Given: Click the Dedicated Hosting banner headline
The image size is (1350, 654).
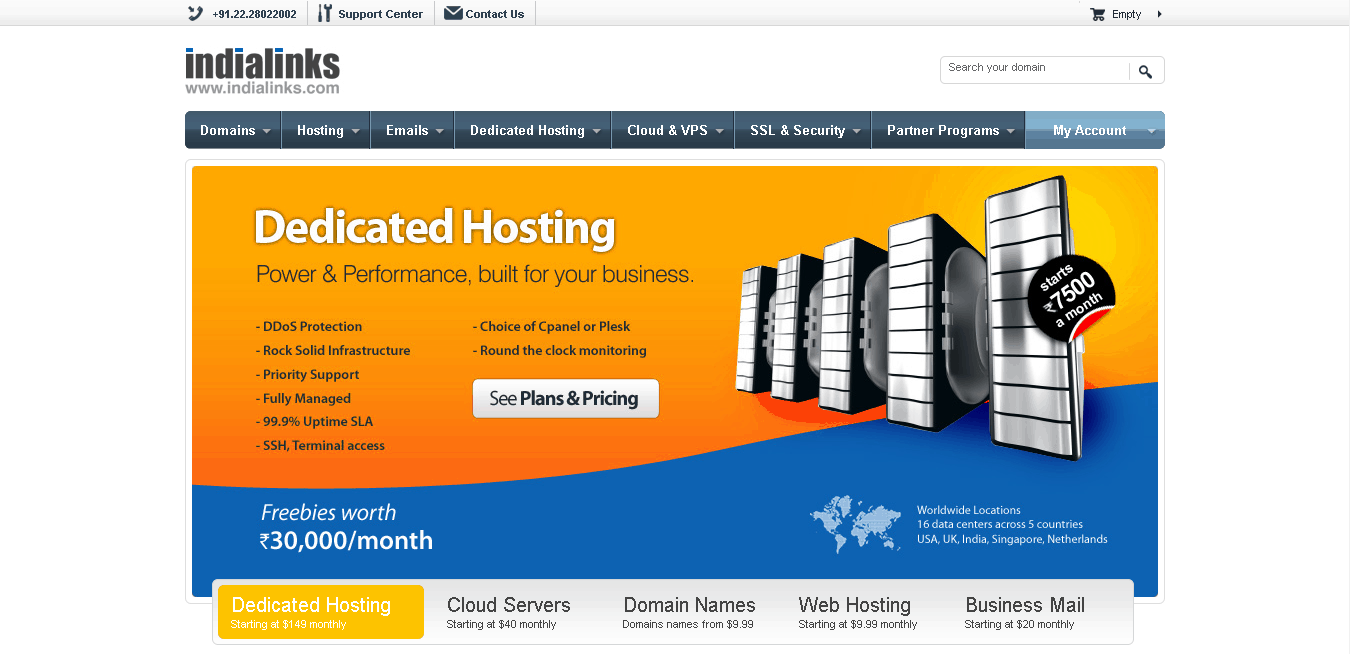Looking at the screenshot, I should coord(434,227).
